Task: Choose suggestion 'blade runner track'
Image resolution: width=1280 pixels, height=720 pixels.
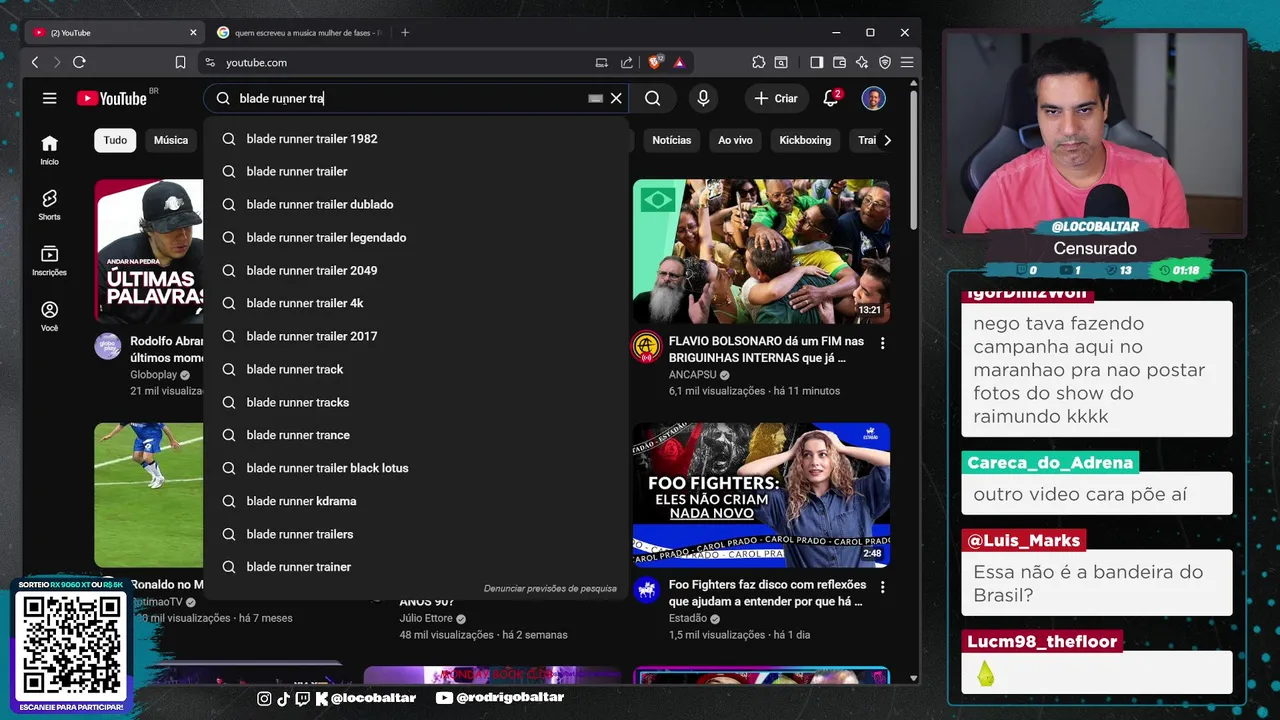Action: [x=416, y=369]
